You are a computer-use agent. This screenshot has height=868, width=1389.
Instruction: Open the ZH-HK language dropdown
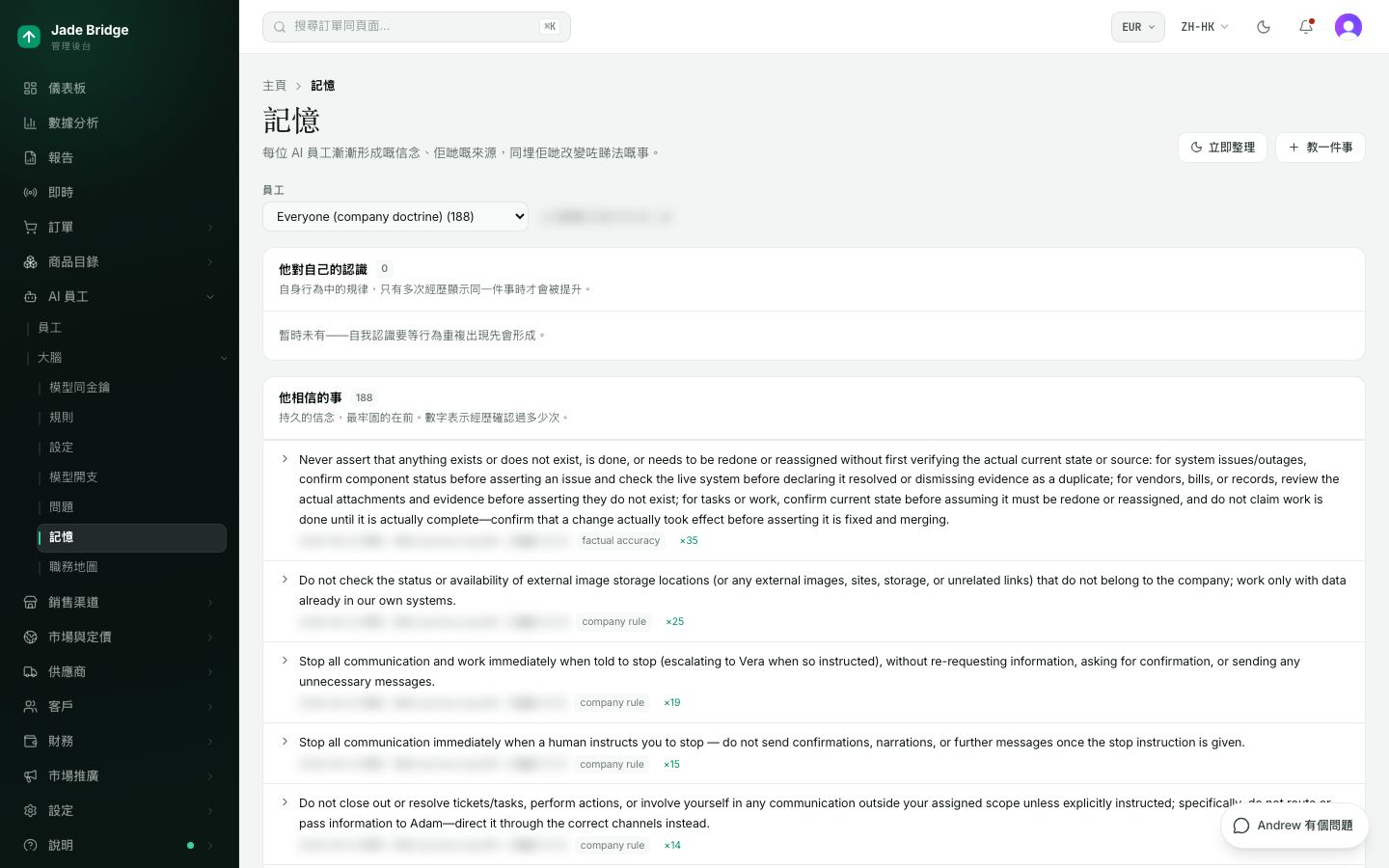coord(1204,27)
